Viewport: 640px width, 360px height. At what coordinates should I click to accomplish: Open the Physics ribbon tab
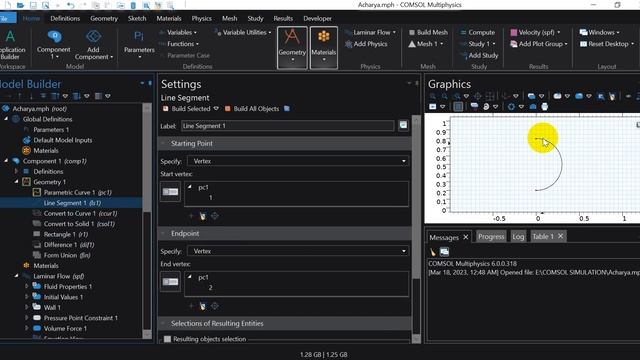coord(202,18)
